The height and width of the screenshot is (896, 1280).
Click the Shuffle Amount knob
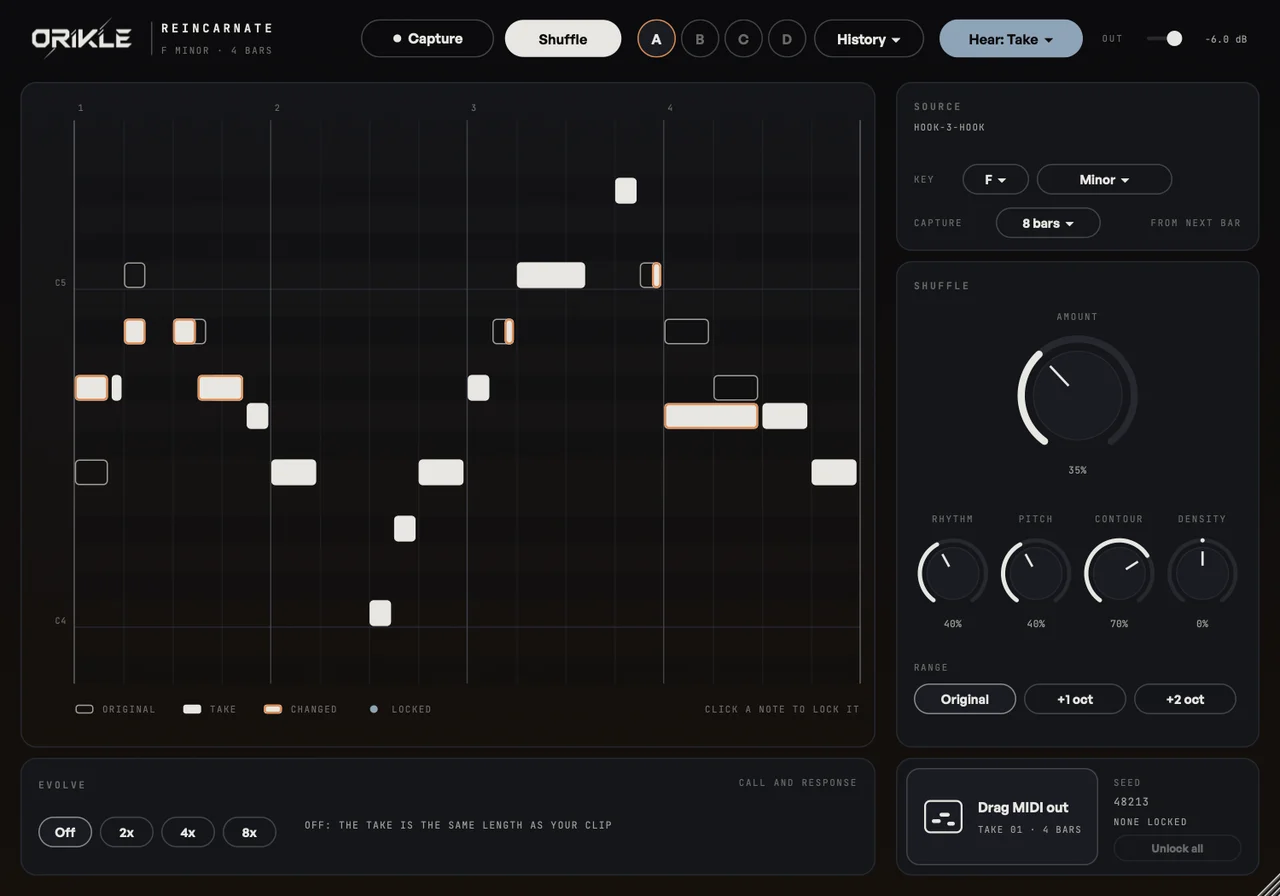pos(1077,394)
